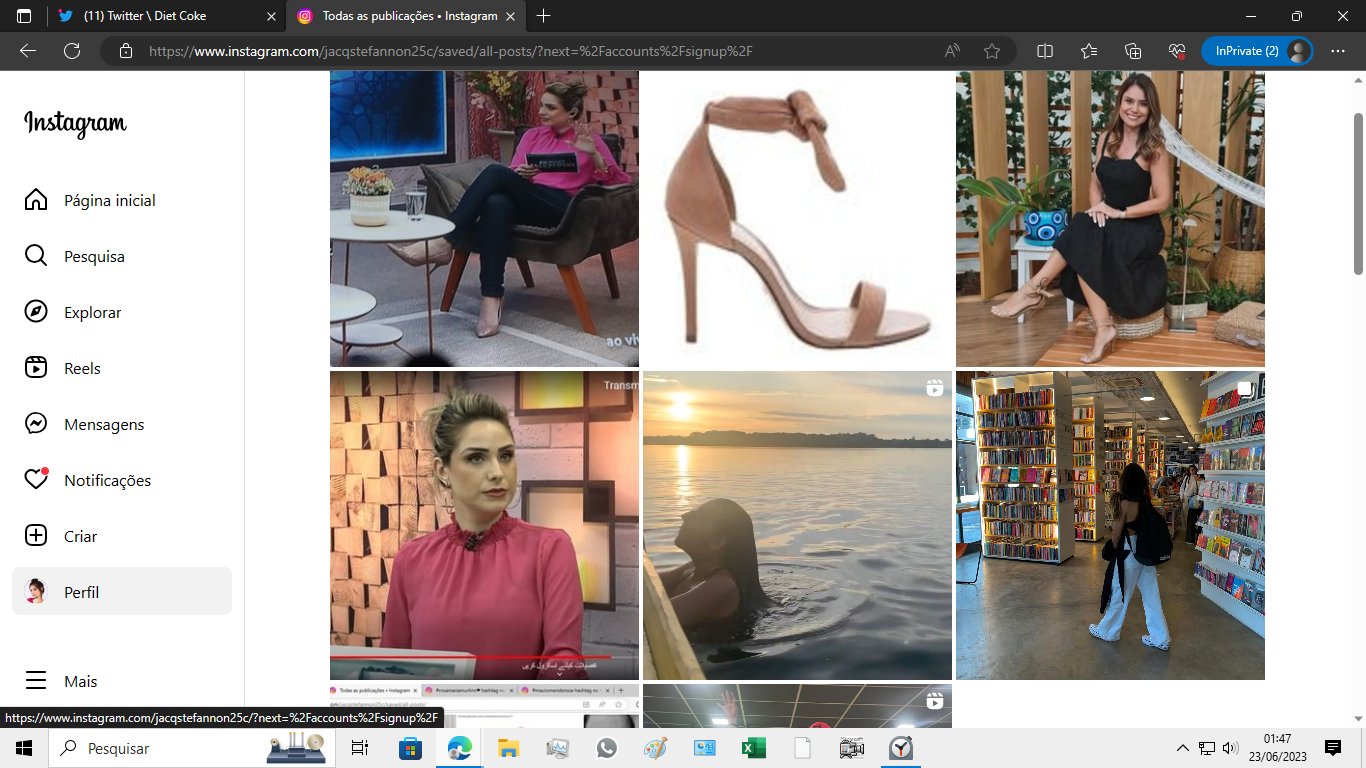Open Reels from the sidebar

pos(122,368)
